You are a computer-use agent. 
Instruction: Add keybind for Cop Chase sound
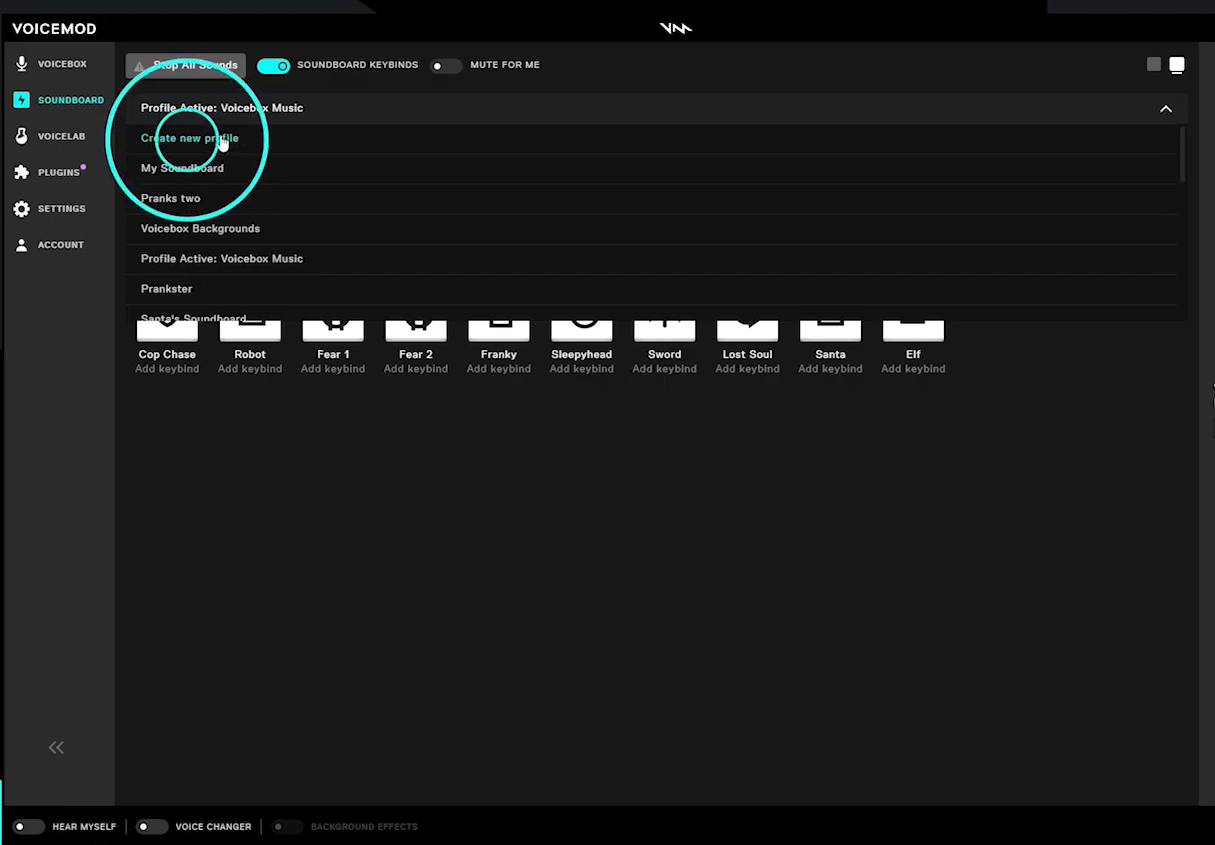(167, 369)
